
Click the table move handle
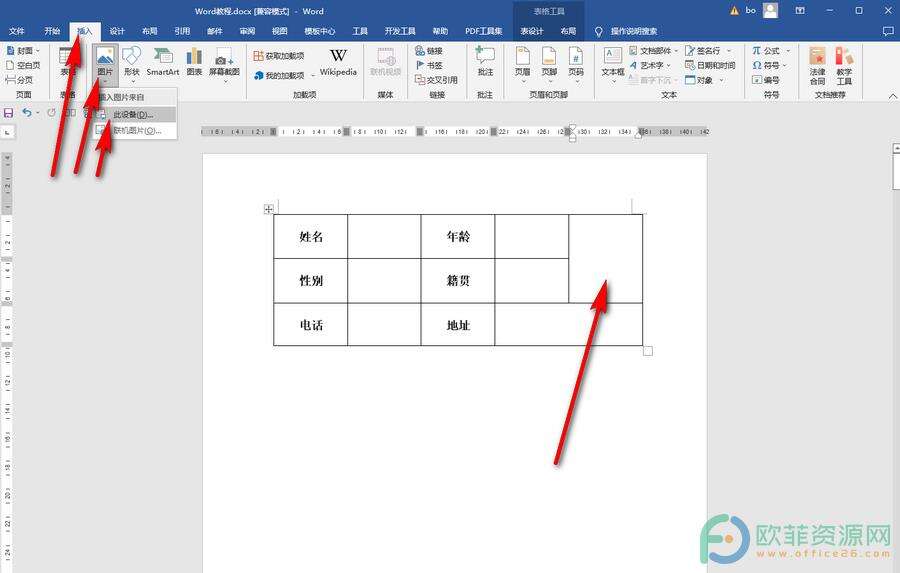pos(269,209)
